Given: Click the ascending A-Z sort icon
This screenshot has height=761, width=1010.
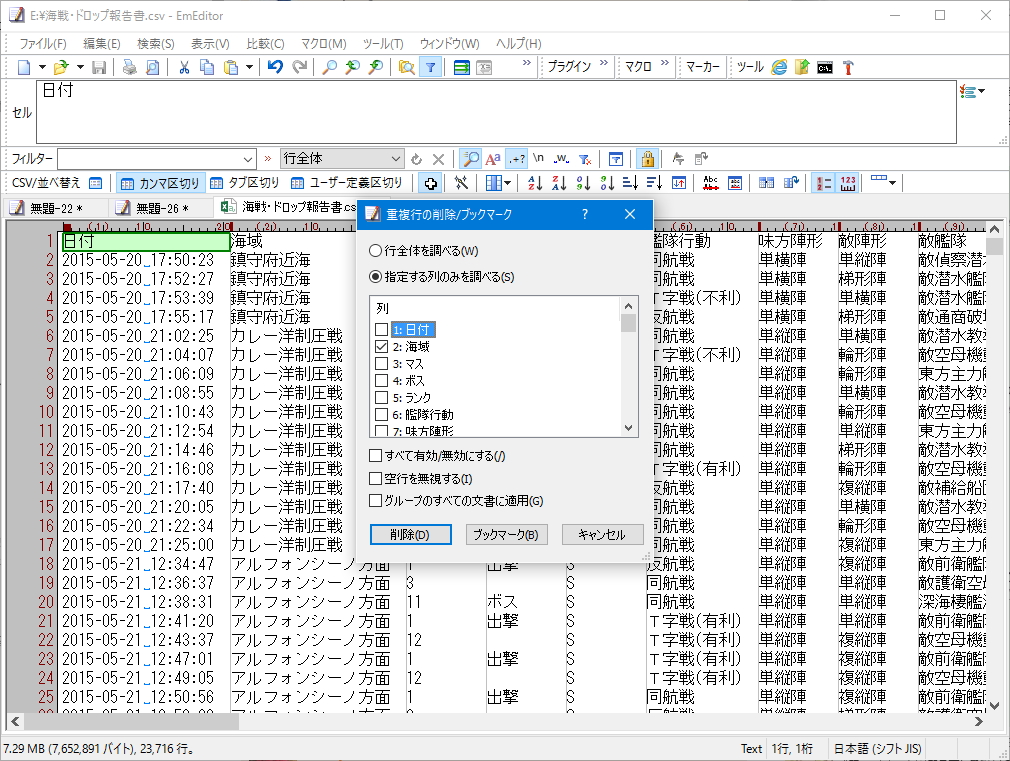Looking at the screenshot, I should tap(534, 182).
